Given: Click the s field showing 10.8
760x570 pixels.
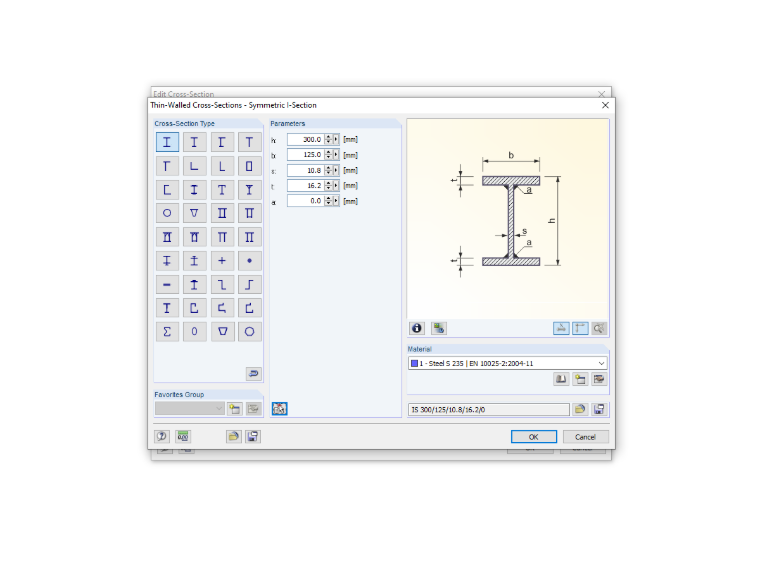Looking at the screenshot, I should tap(306, 170).
